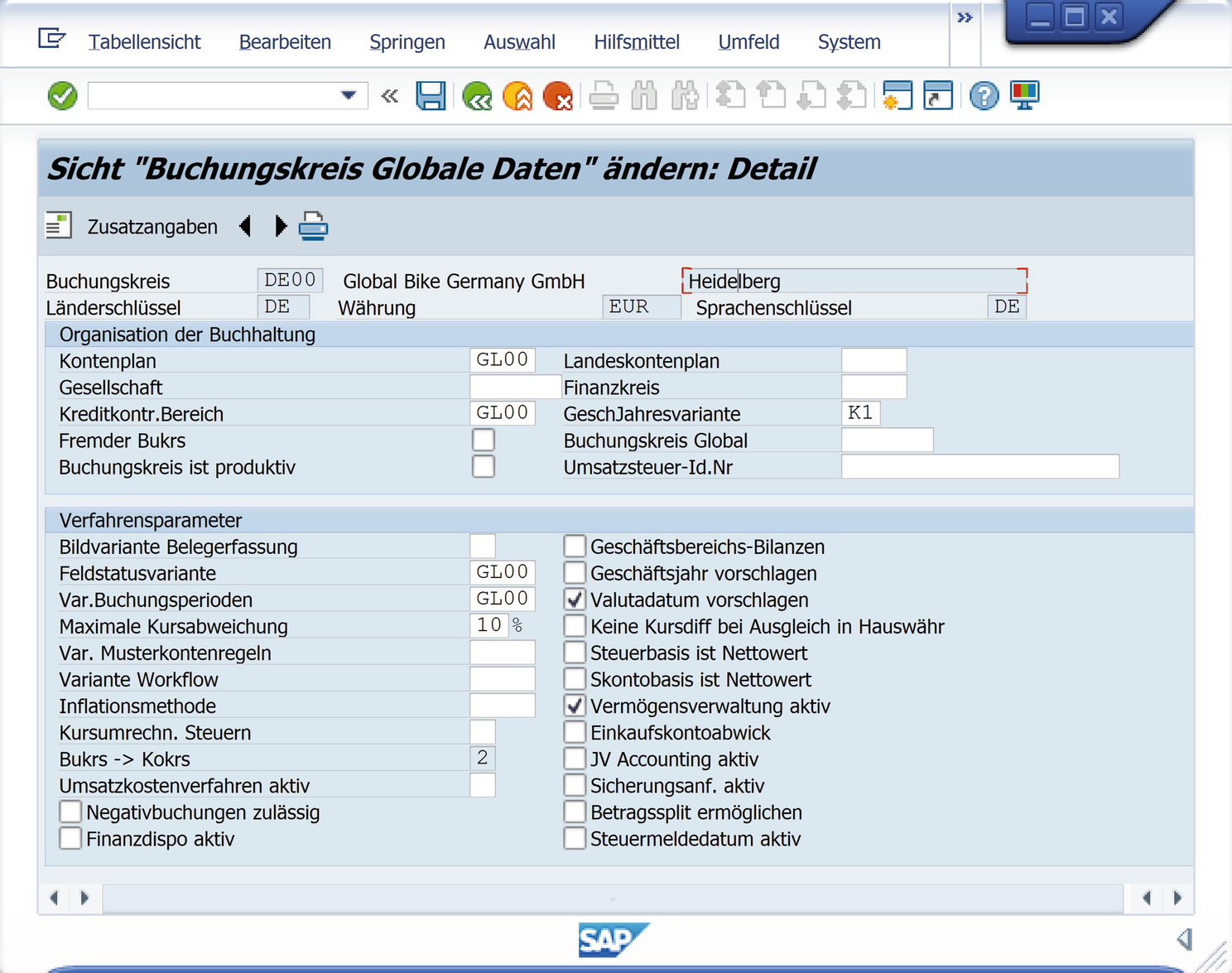Click the session menu icon beside Tabellensicht
The width and height of the screenshot is (1232, 973).
tap(51, 38)
